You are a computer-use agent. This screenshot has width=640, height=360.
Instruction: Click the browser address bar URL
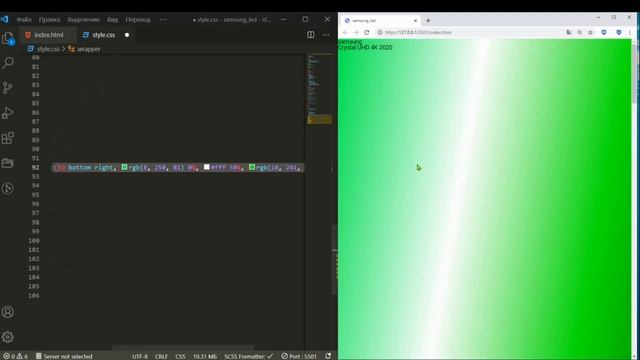point(418,32)
